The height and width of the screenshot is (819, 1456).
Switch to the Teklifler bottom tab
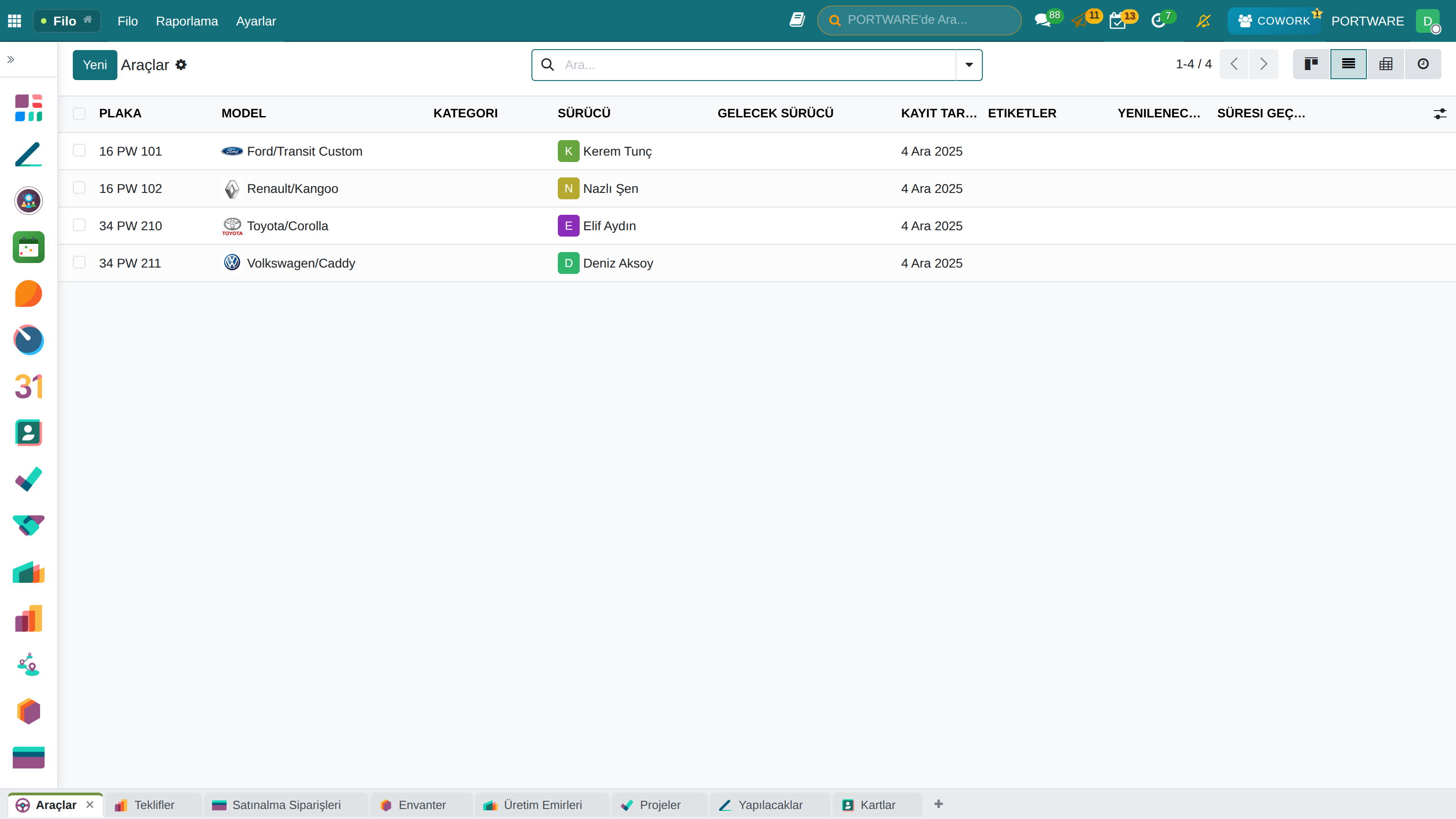pyautogui.click(x=153, y=805)
